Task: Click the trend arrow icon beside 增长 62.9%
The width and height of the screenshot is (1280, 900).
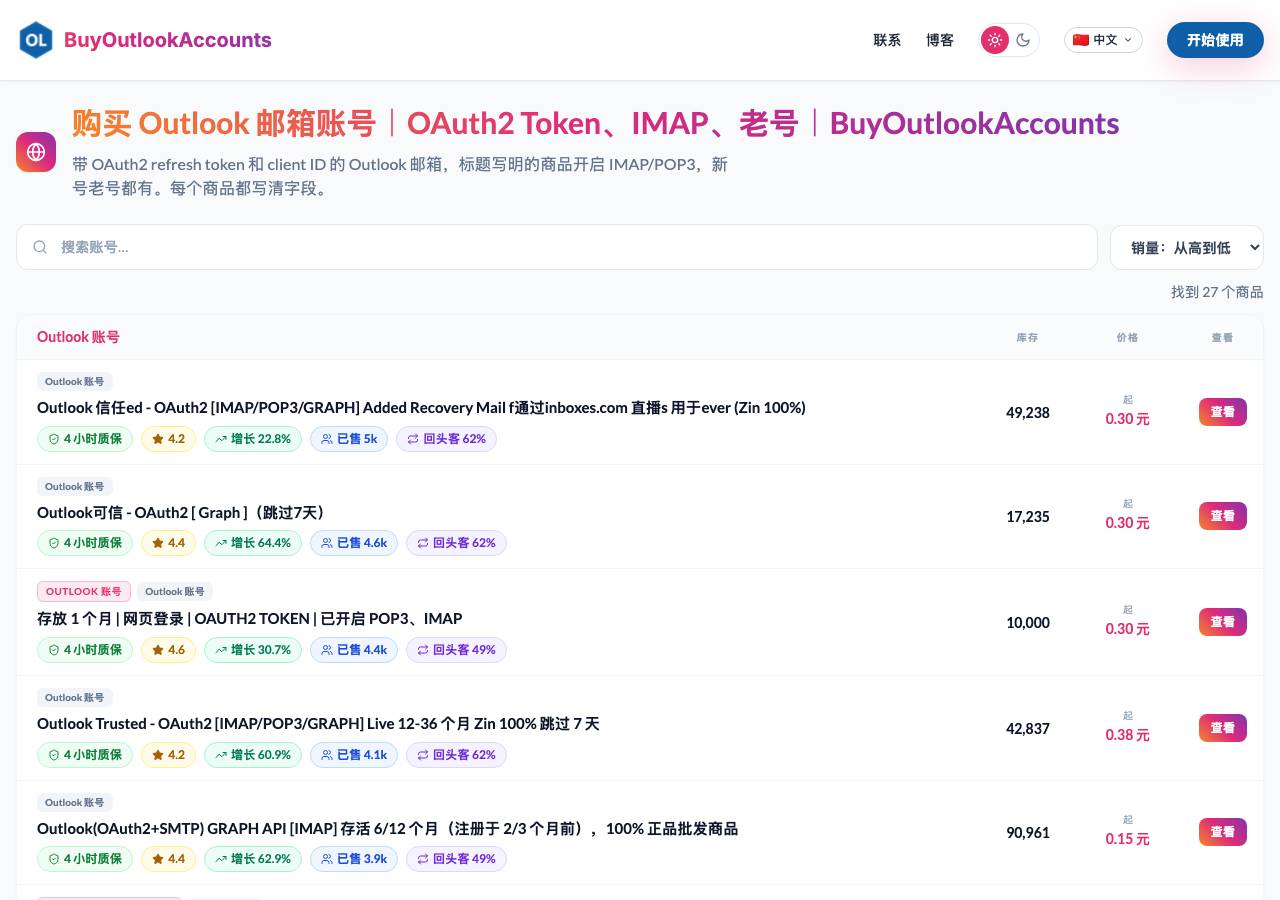Action: 221,859
